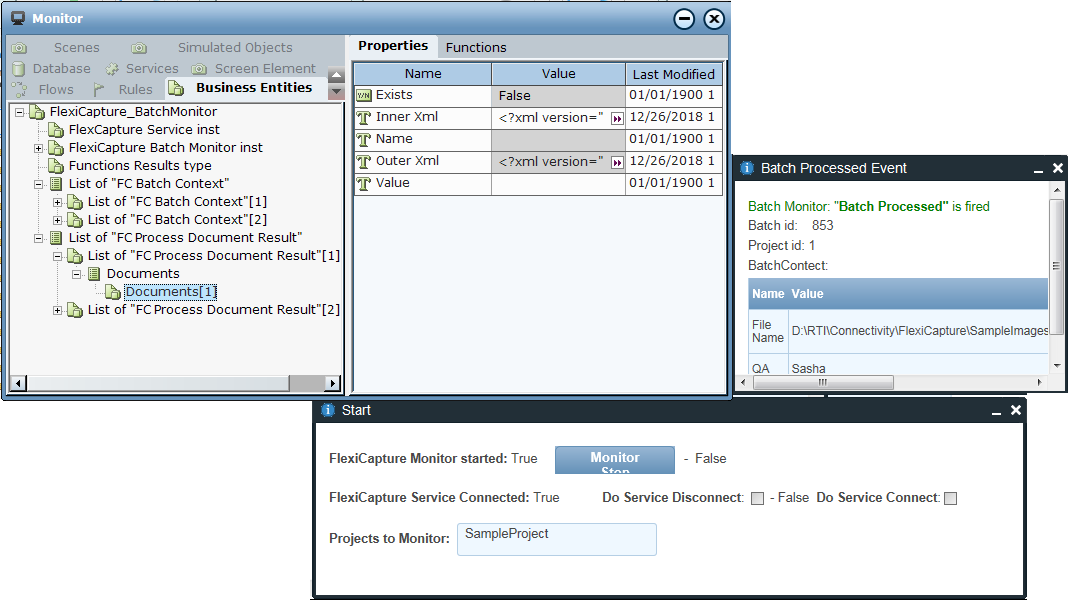Collapse the List of "FC Process Document Result" node
Image resolution: width=1068 pixels, height=600 pixels.
[39, 238]
